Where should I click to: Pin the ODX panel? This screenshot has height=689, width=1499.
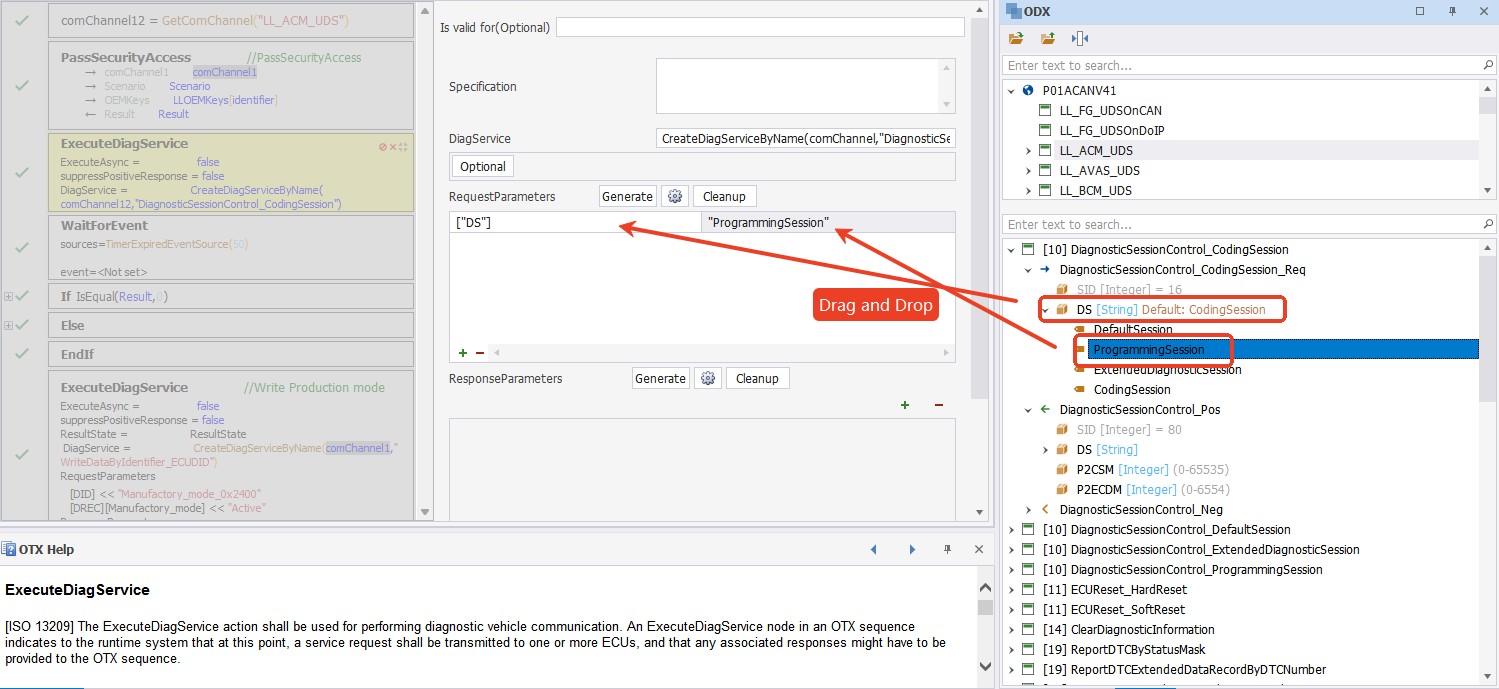click(1452, 12)
